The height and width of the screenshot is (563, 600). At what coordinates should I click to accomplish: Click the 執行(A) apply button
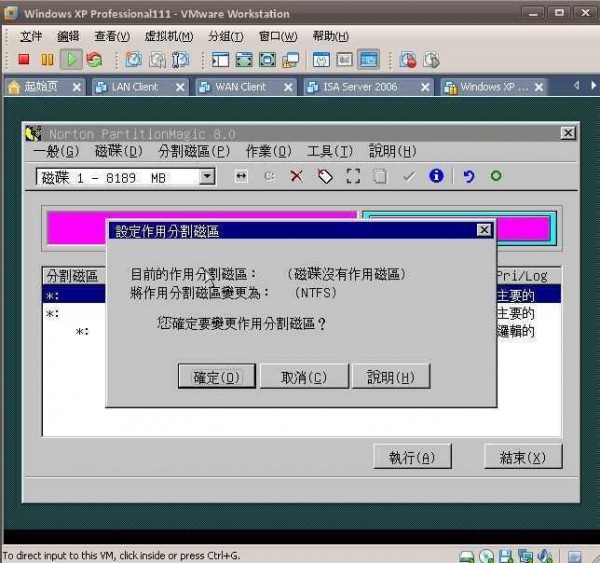(412, 457)
